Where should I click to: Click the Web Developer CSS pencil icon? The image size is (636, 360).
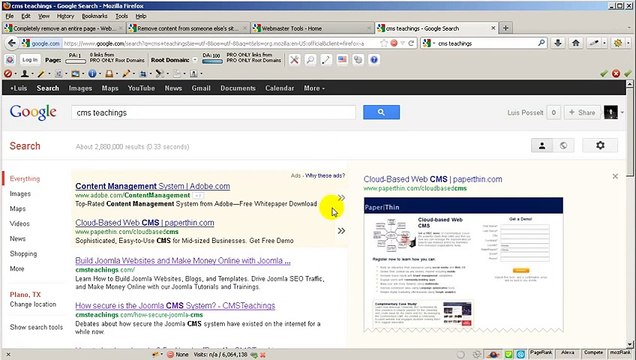[41, 73]
